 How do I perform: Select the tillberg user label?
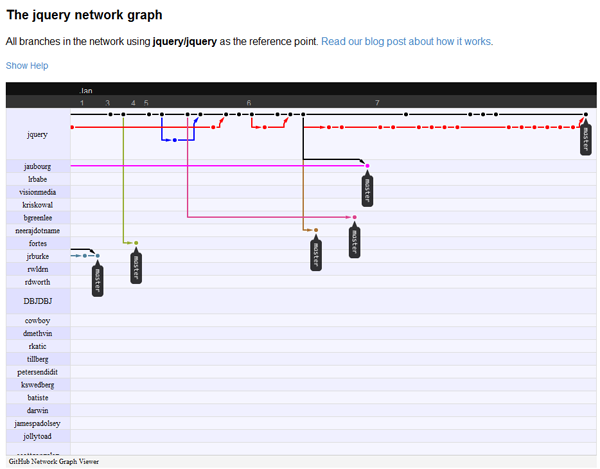click(x=38, y=359)
